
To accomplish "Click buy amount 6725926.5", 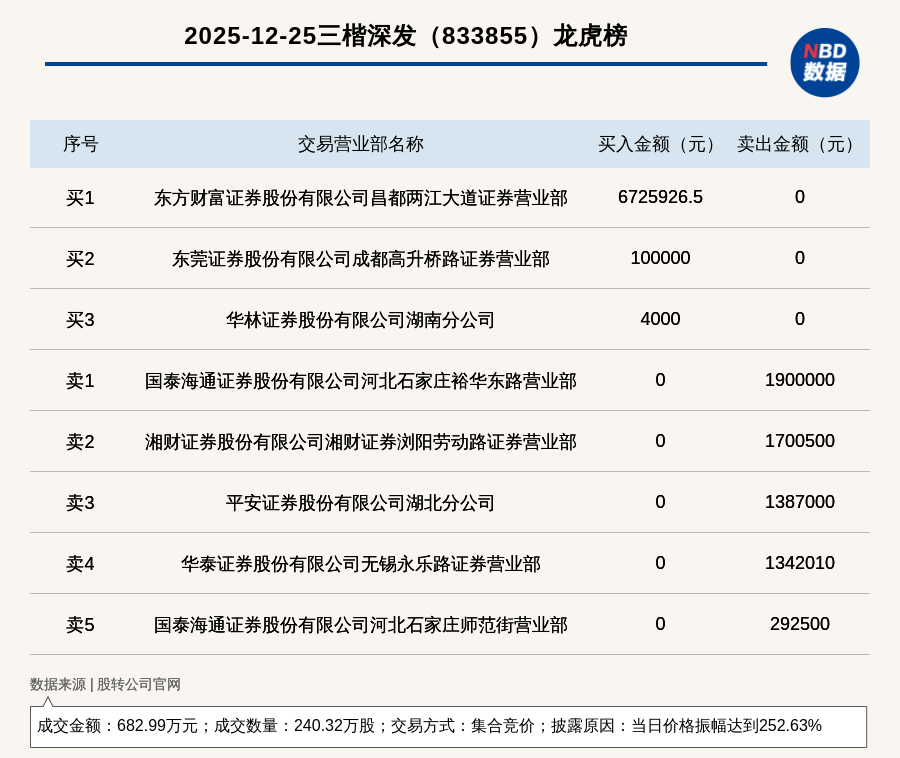I will 660,197.
